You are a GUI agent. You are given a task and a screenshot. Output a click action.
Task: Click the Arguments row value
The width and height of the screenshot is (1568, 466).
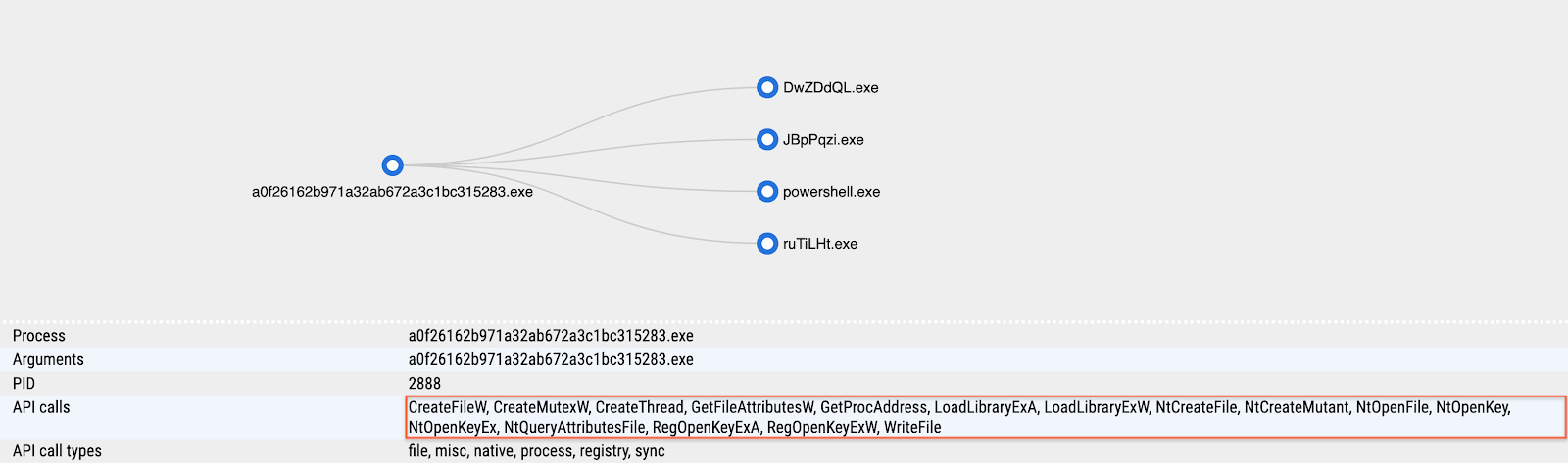pyautogui.click(x=551, y=359)
